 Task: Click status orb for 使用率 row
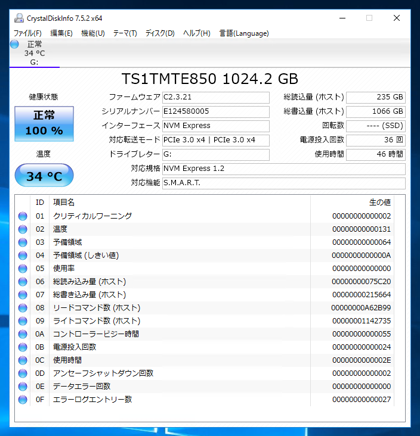pos(23,269)
